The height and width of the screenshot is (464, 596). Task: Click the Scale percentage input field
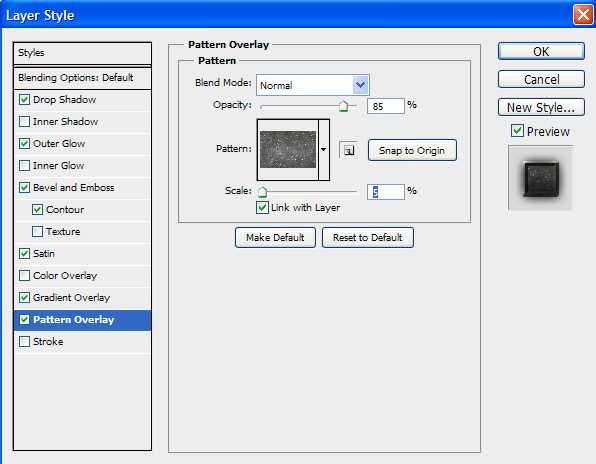(385, 192)
